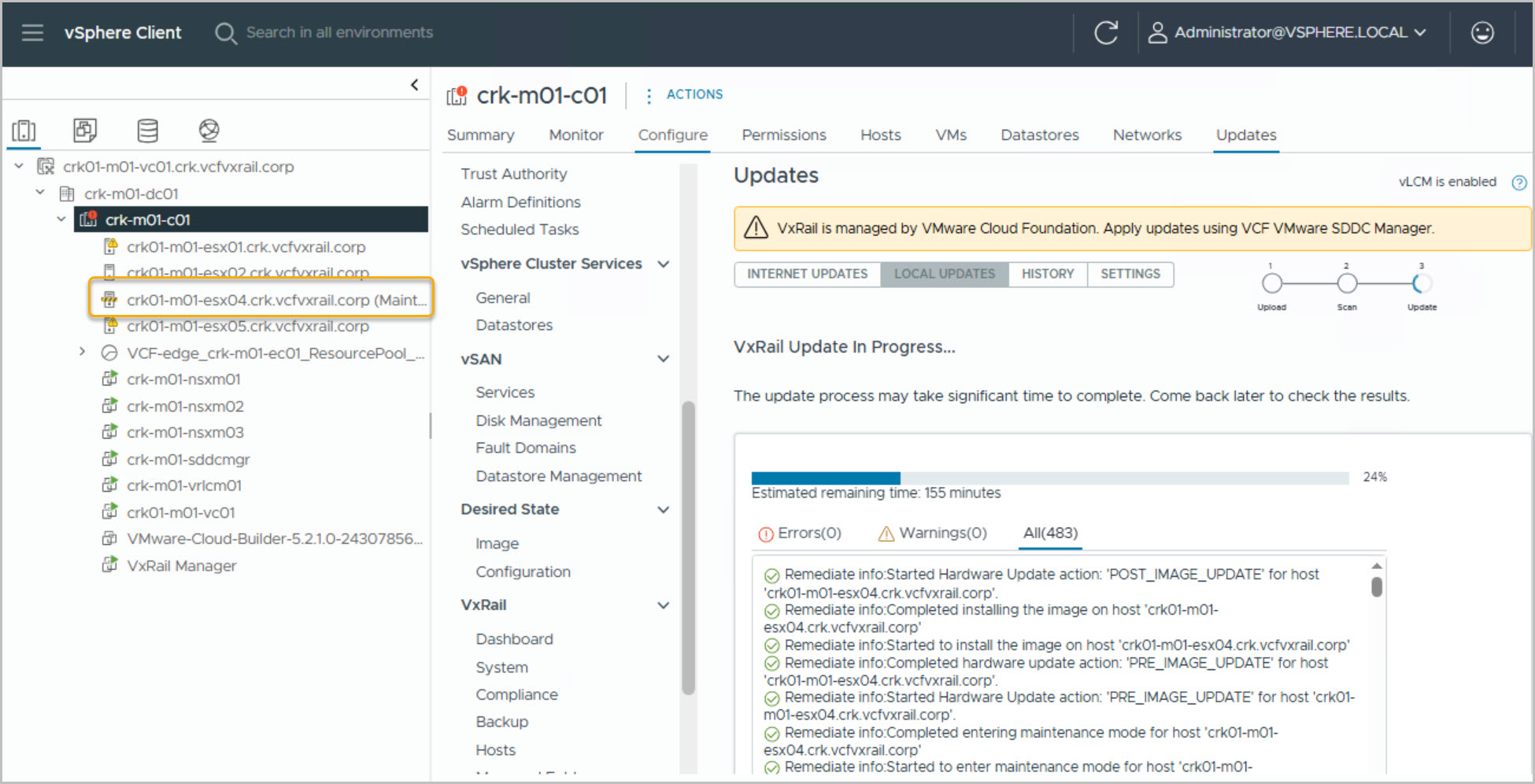Open the Datastores tab
1535x784 pixels.
1039,135
